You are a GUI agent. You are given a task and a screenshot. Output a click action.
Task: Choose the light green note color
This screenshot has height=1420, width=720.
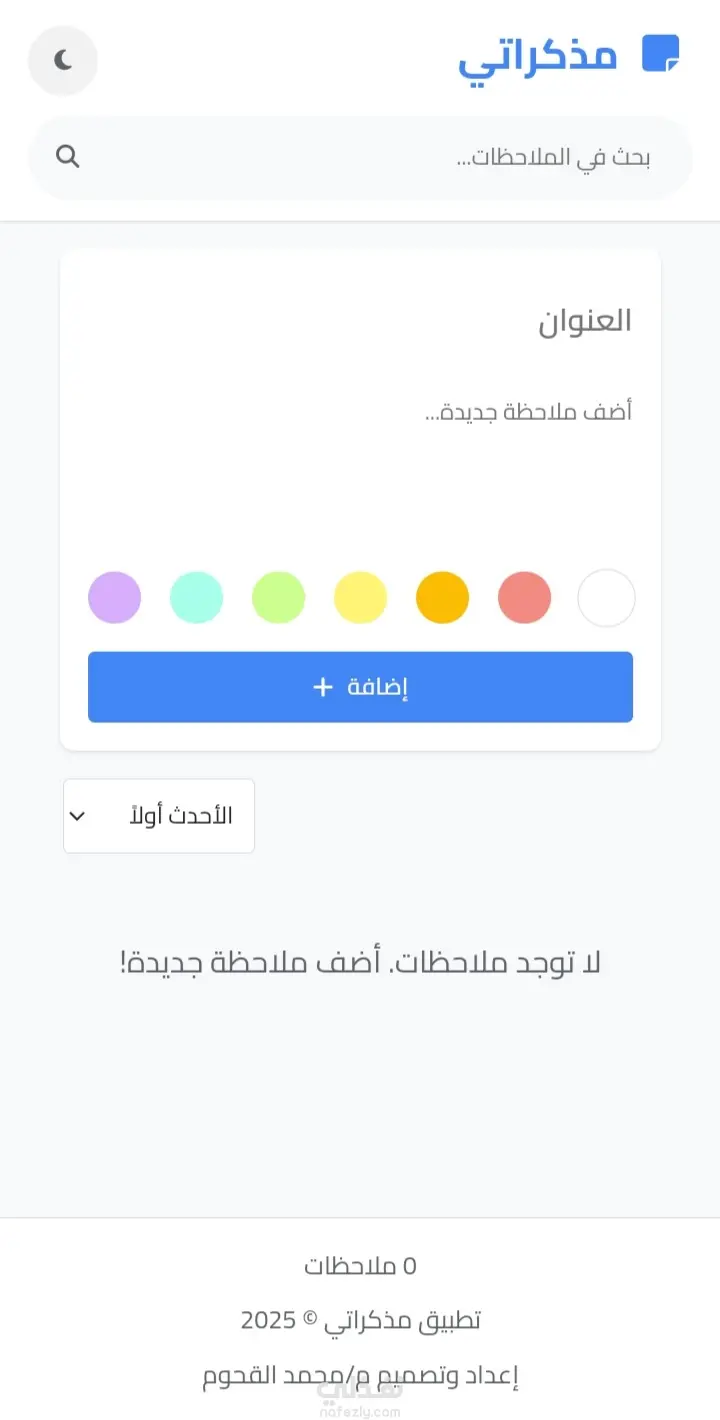point(278,598)
